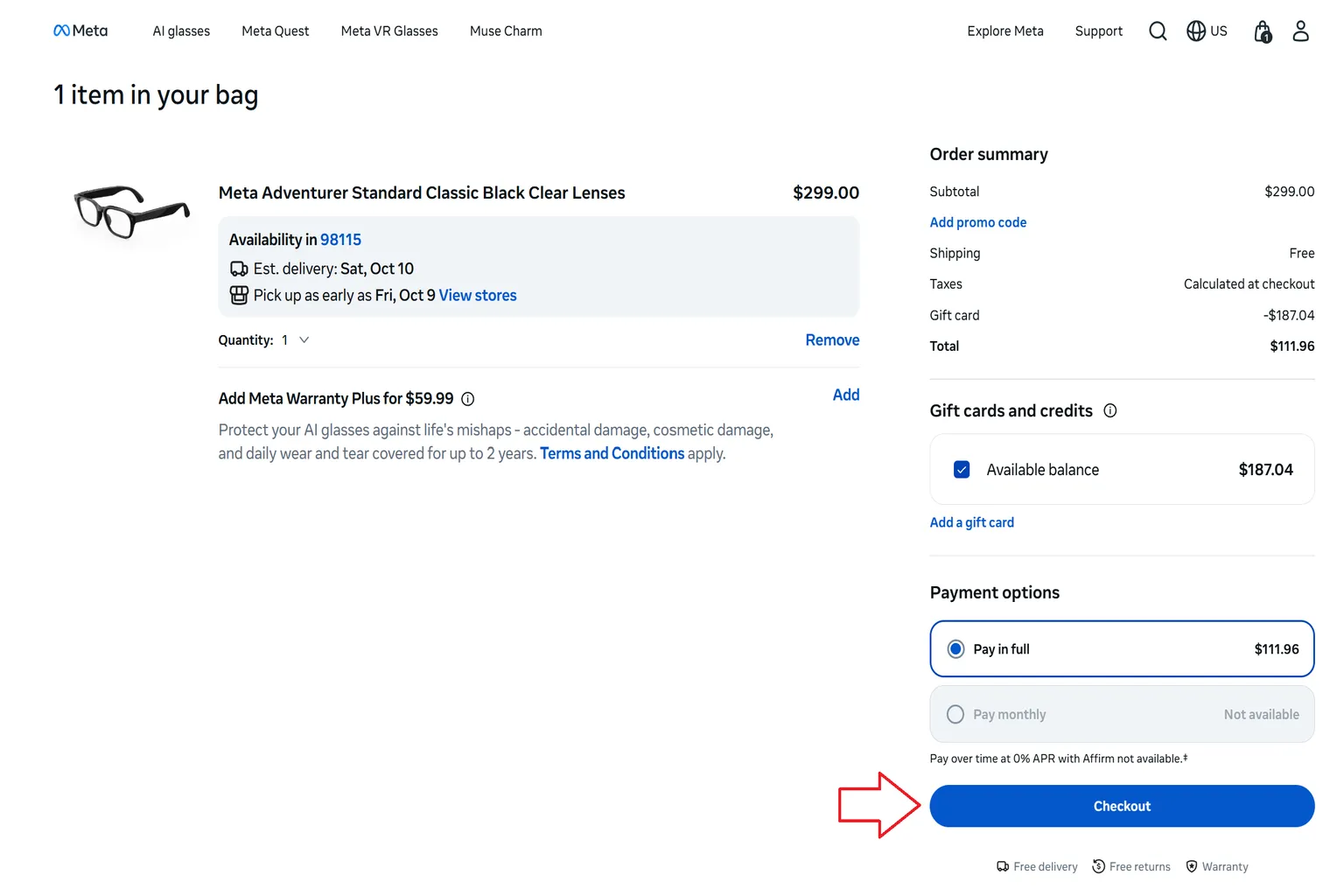Click the Calculated at checkout taxes text
Viewport: 1344px width, 896px height.
1249,284
